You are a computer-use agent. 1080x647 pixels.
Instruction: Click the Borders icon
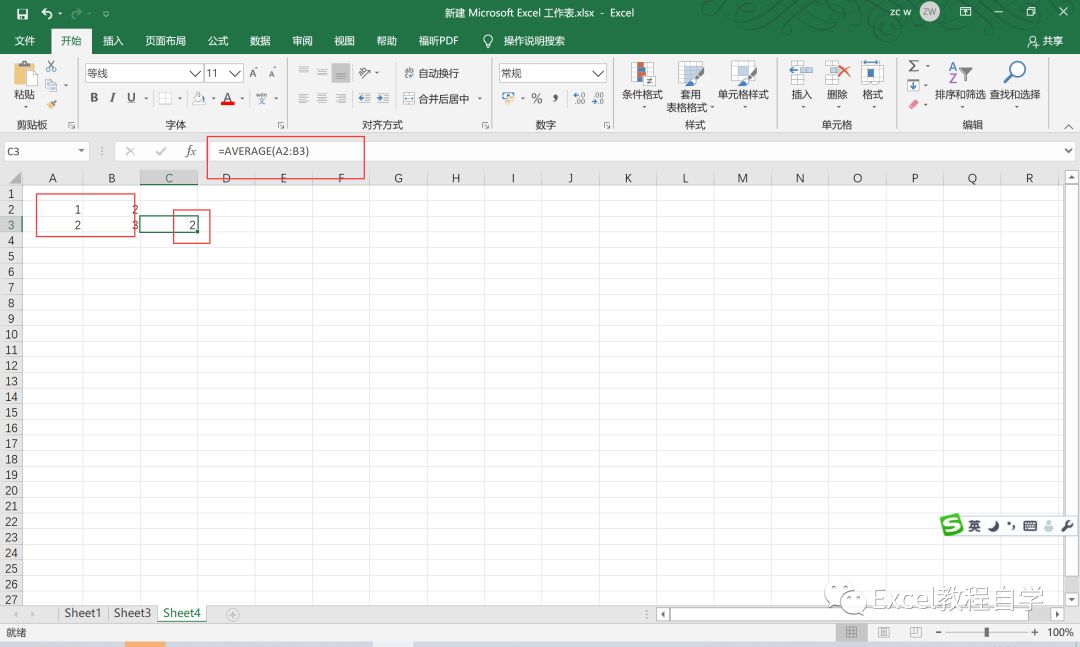[x=165, y=98]
